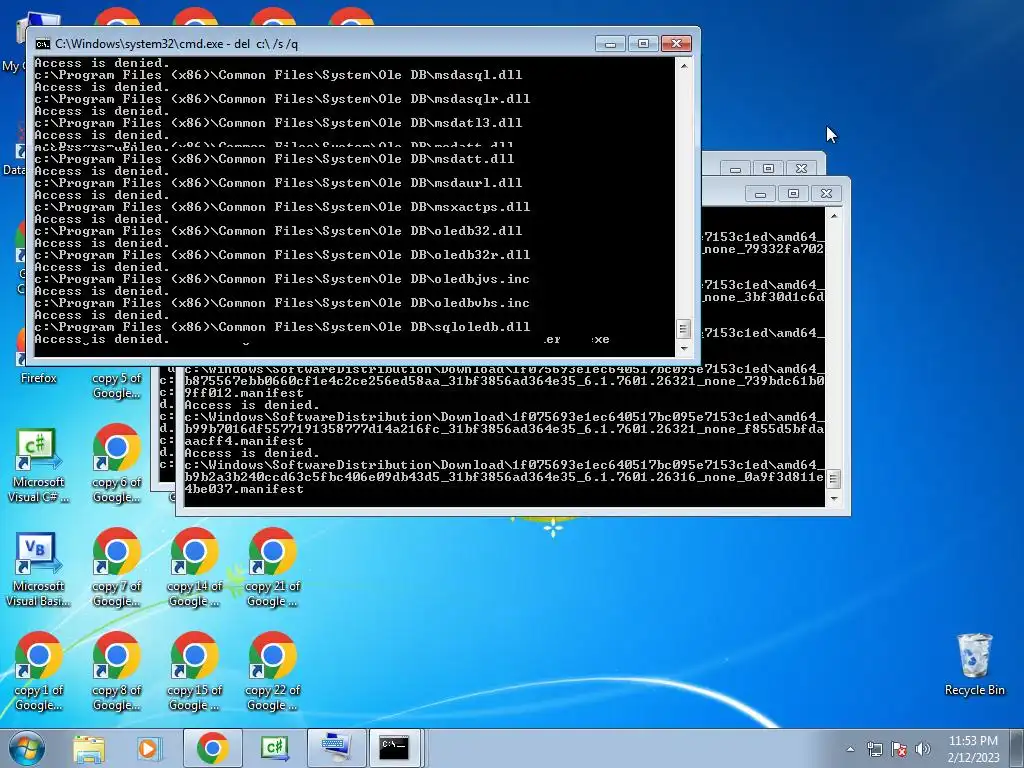The width and height of the screenshot is (1024, 768).
Task: Select copy 7 of Google Chrome shortcut
Action: (116, 568)
